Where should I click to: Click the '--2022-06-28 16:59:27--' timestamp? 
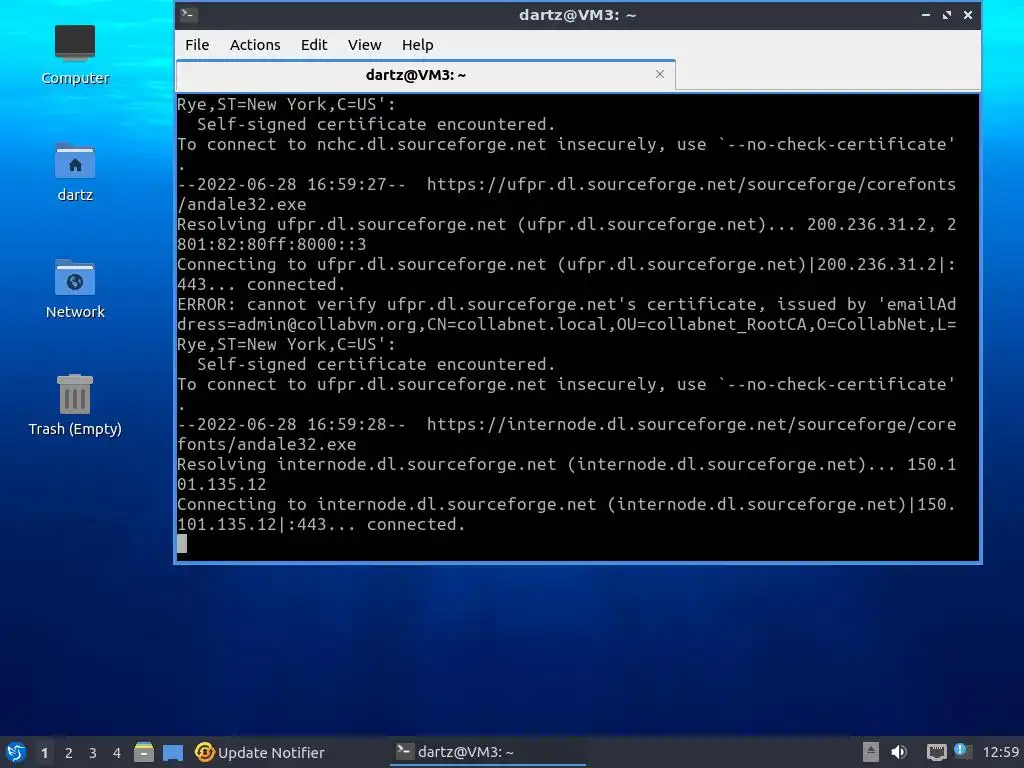(291, 184)
